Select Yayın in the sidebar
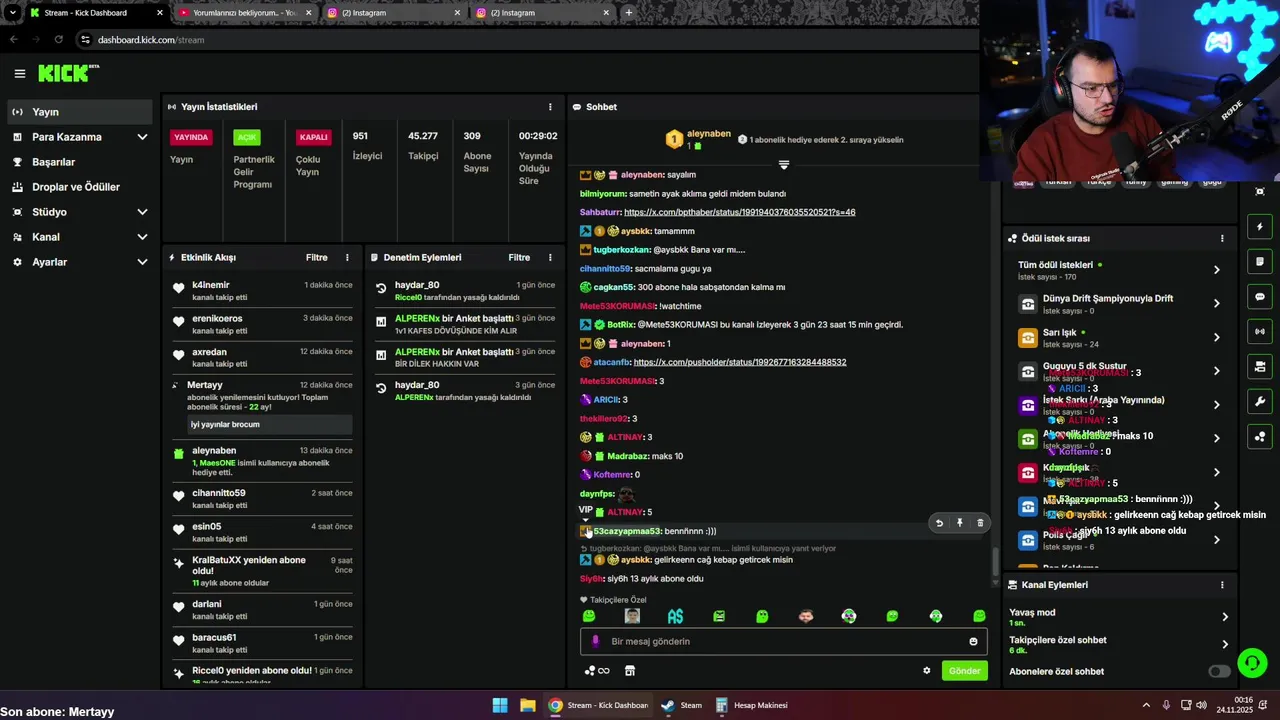 [80, 112]
